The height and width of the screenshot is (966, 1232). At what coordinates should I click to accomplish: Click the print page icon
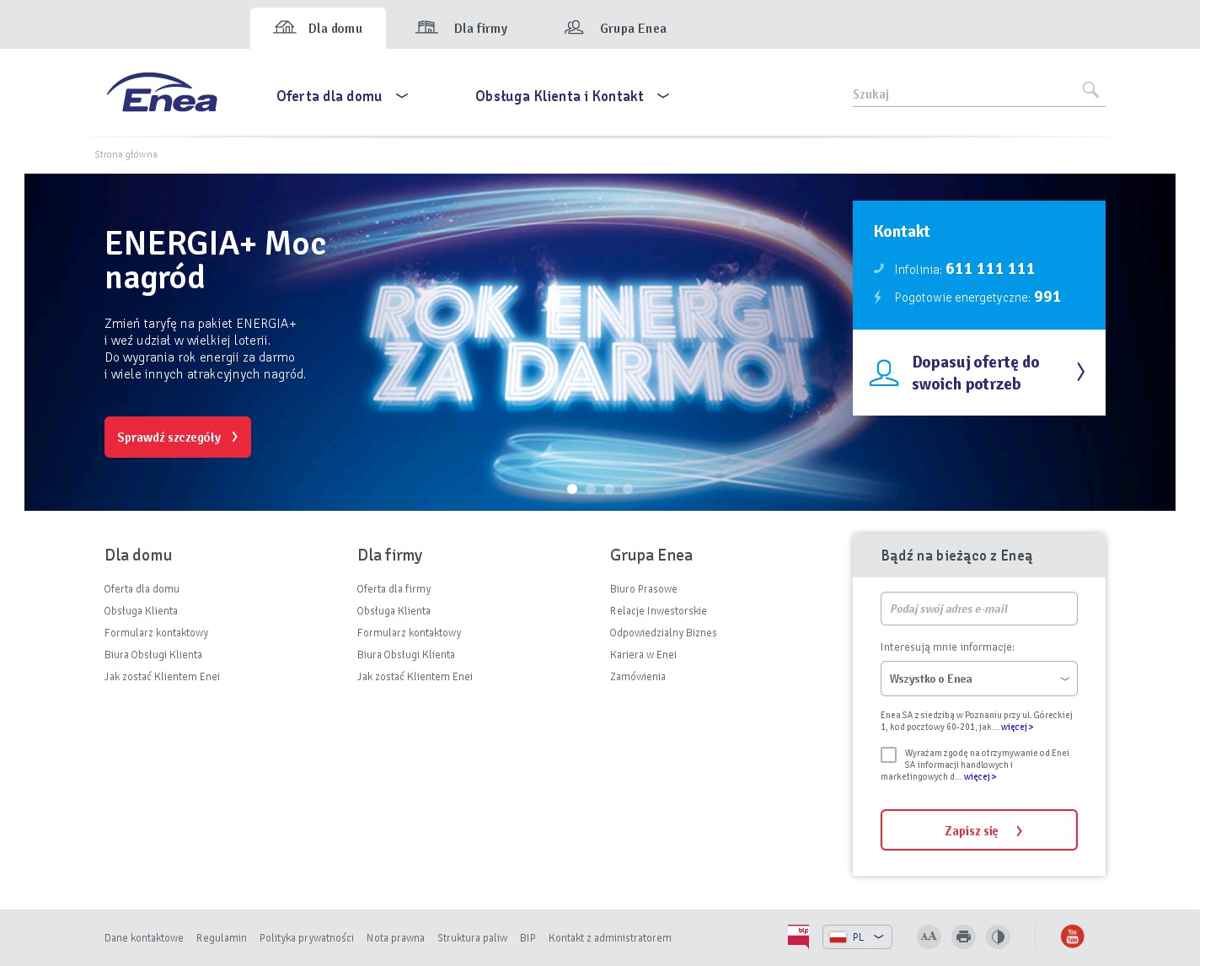point(963,936)
